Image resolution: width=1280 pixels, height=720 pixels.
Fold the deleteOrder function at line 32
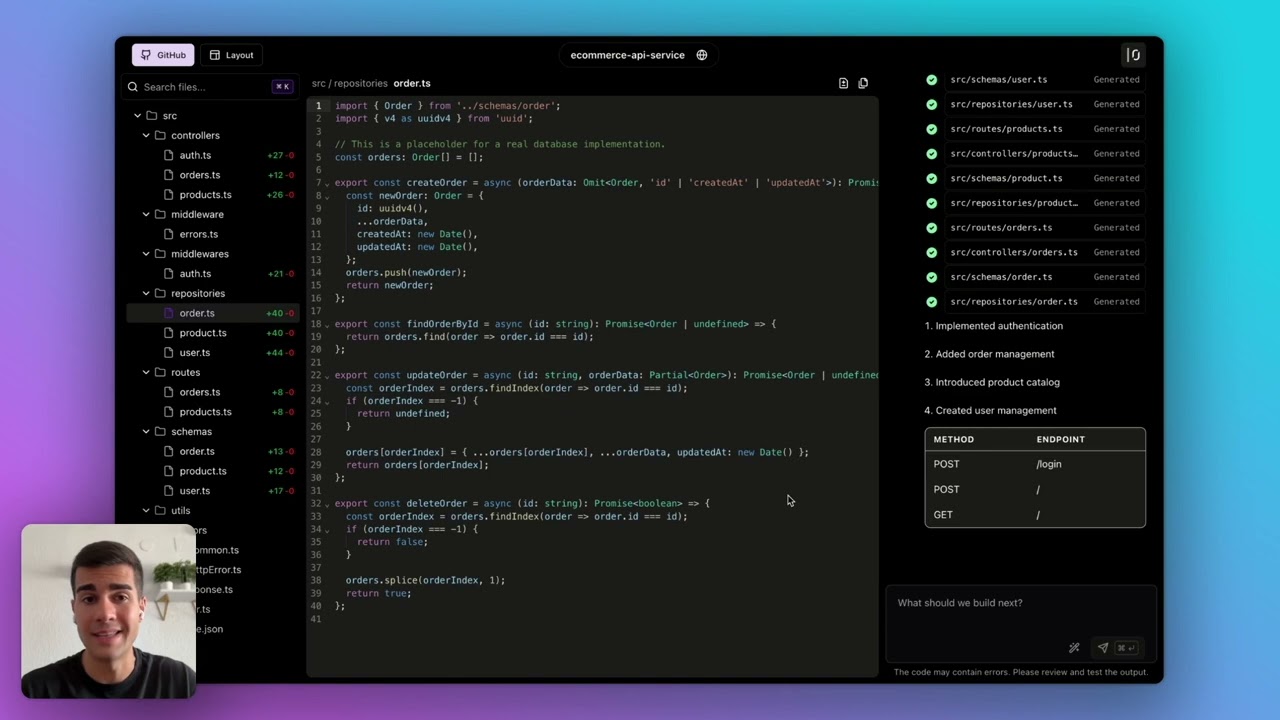tap(327, 504)
